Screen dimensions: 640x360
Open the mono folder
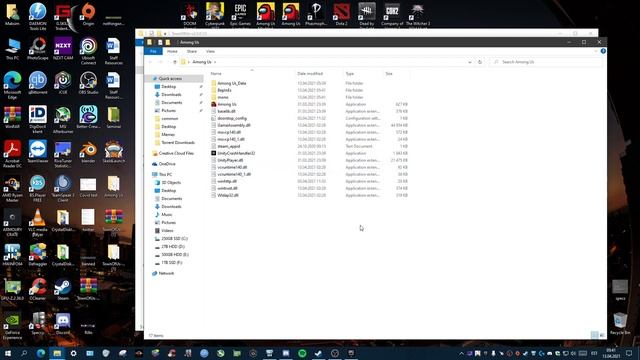(x=223, y=97)
